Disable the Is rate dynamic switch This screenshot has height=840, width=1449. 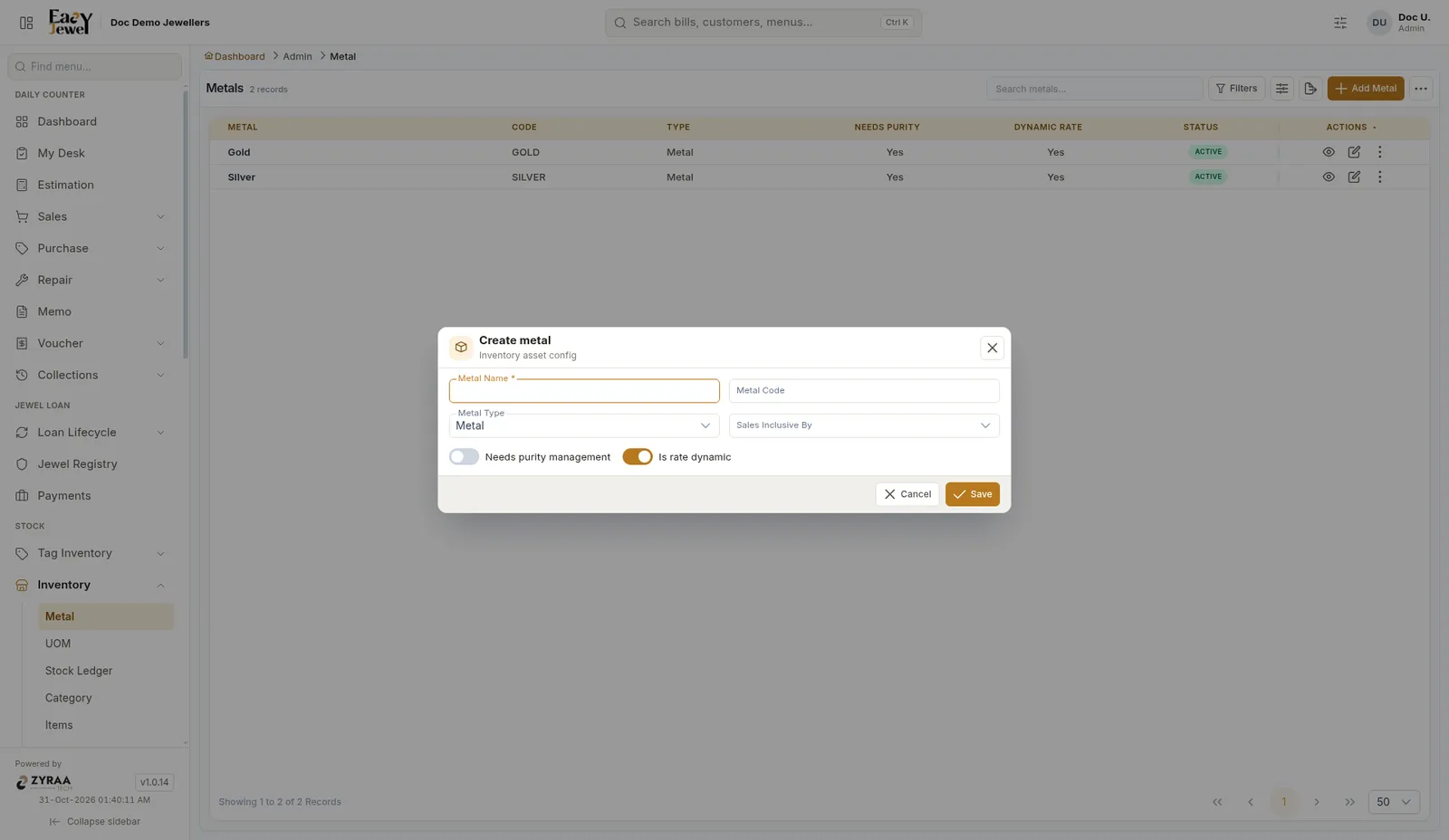click(638, 457)
